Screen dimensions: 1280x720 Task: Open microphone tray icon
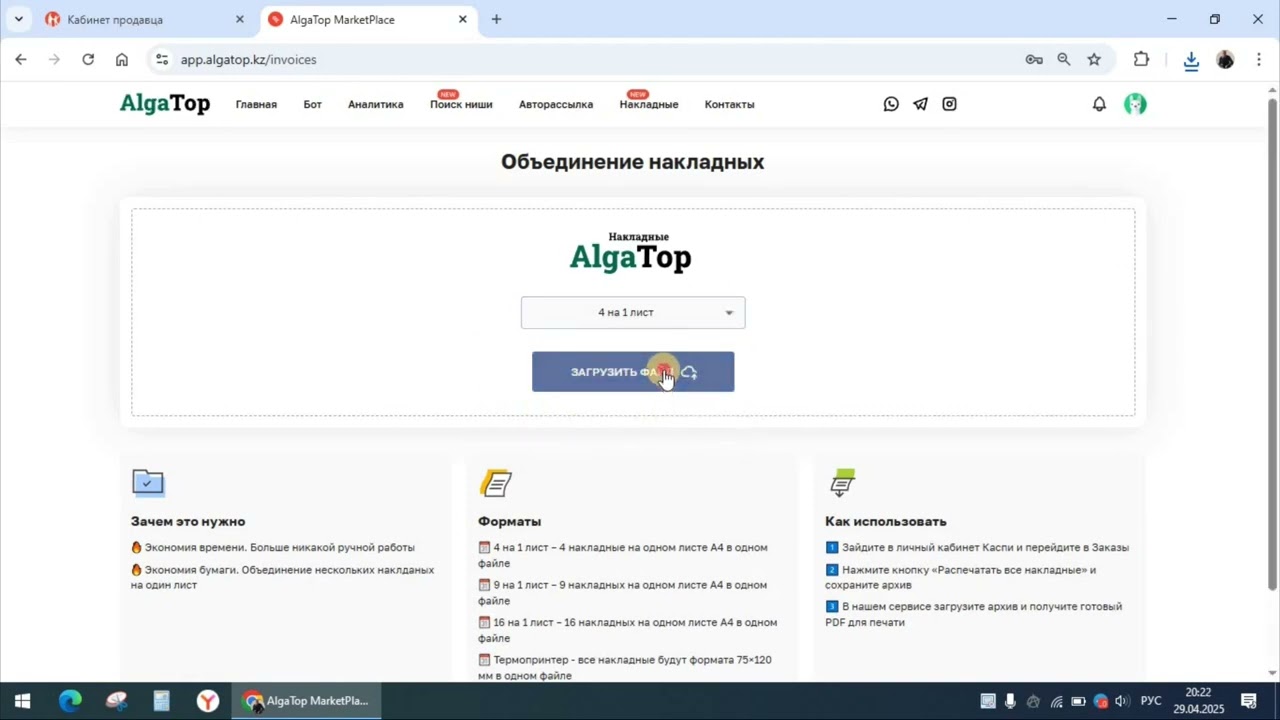tap(1010, 701)
